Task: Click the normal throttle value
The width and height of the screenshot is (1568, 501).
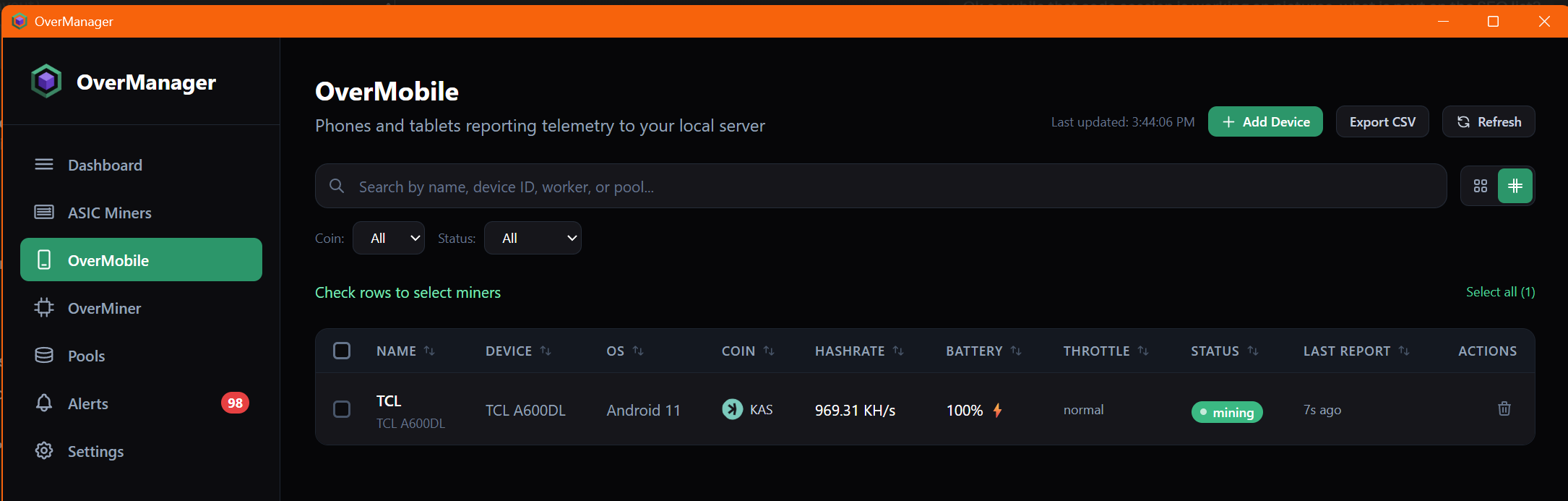Action: pos(1083,410)
